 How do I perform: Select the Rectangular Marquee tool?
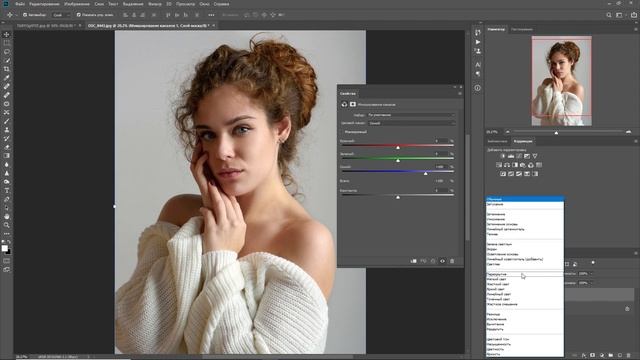coord(7,43)
